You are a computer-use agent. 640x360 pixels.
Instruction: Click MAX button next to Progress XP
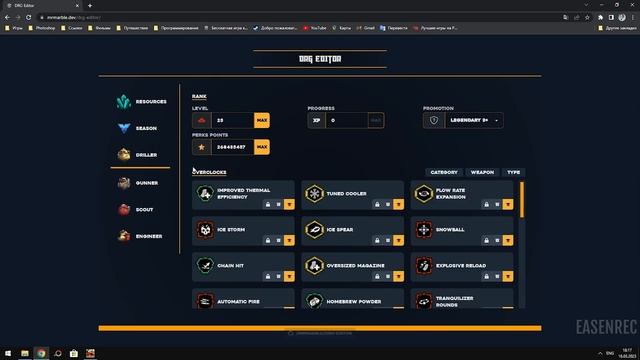pyautogui.click(x=376, y=120)
